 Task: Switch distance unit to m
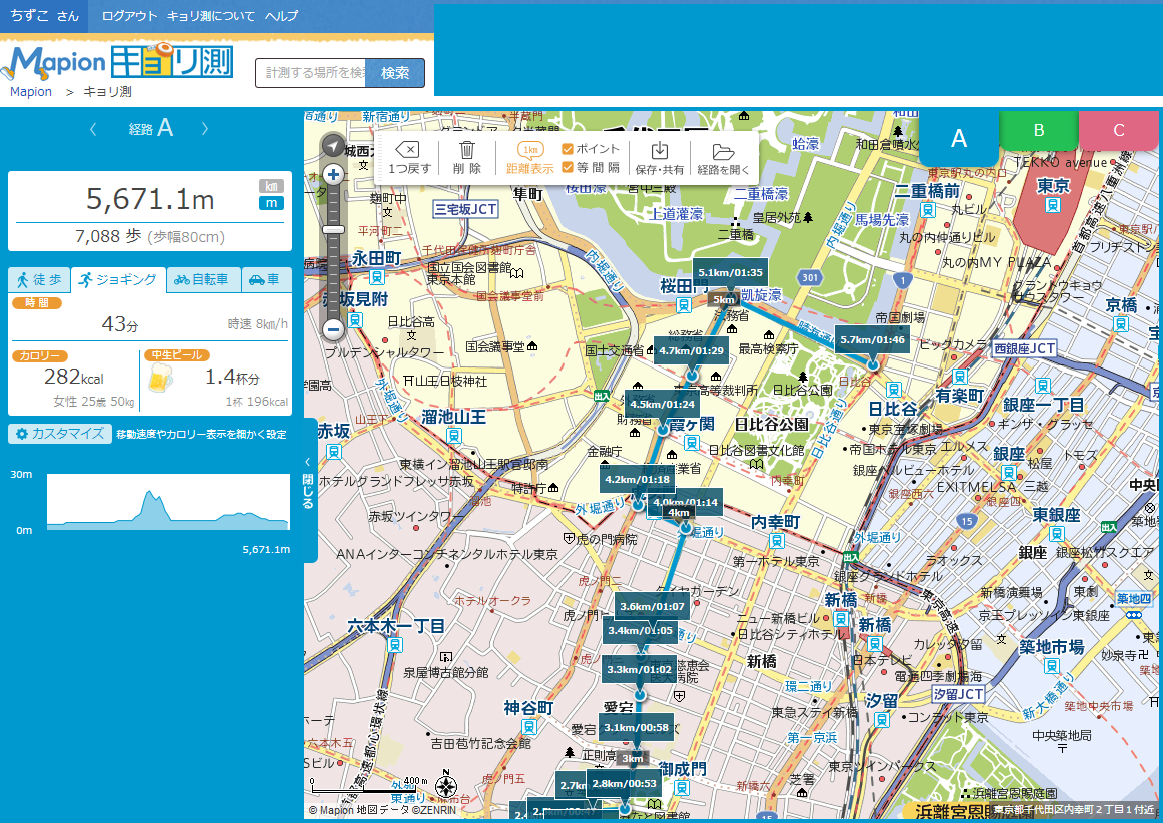271,203
